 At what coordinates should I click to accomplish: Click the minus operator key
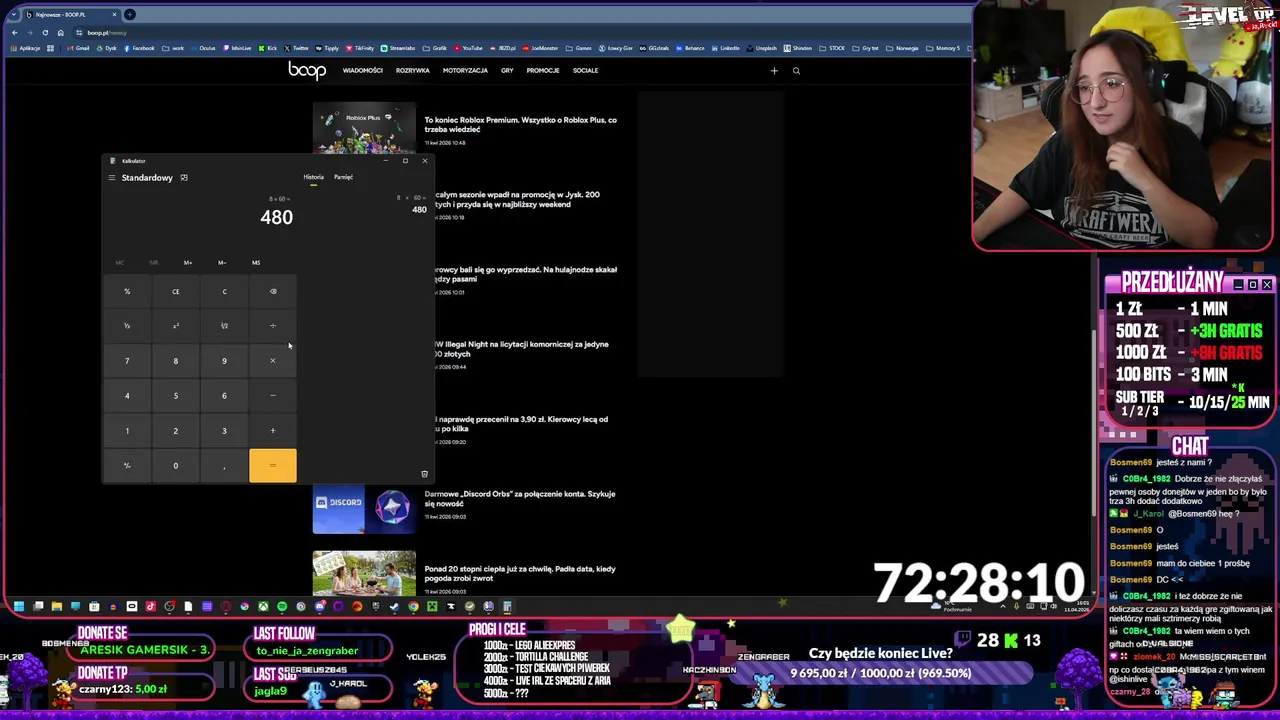pyautogui.click(x=273, y=396)
